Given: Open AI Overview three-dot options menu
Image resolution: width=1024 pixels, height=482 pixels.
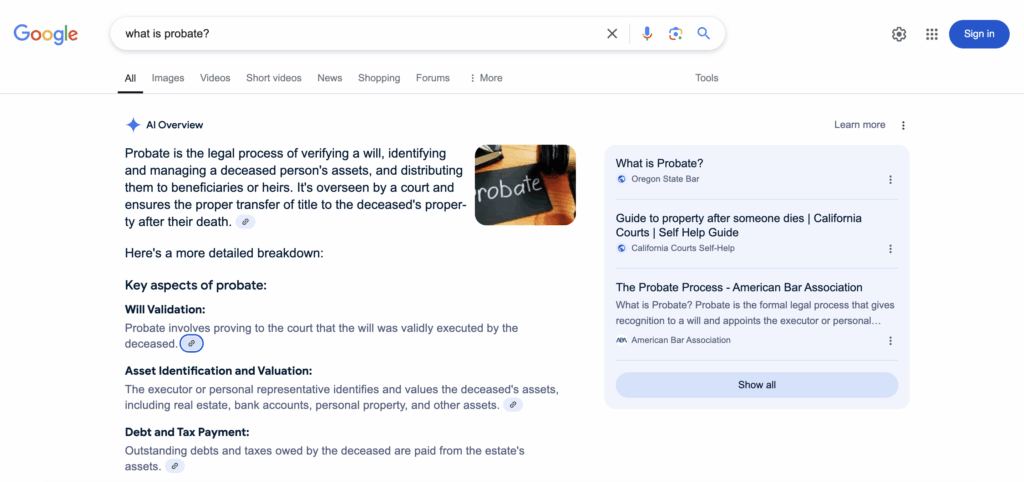Looking at the screenshot, I should 903,125.
